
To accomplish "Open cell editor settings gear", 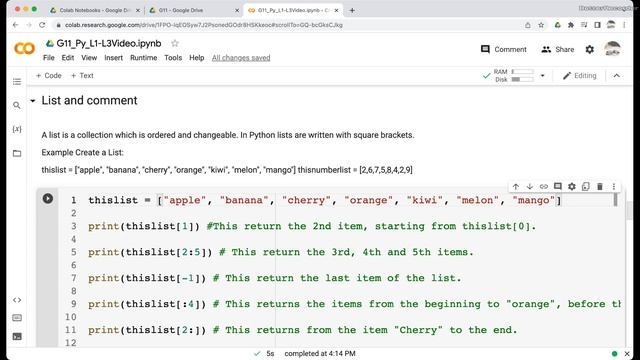I will coord(572,187).
